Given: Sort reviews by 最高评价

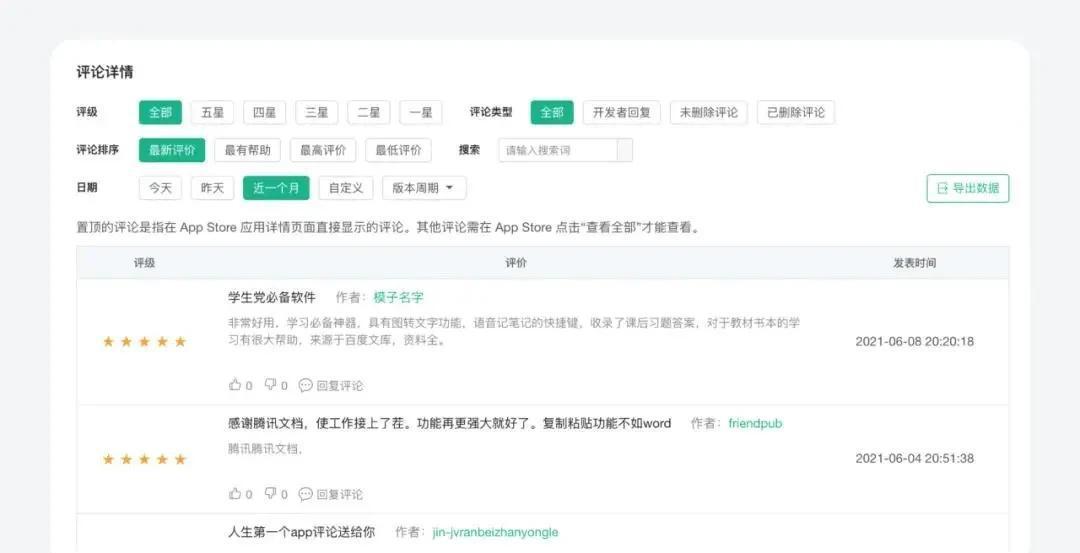Looking at the screenshot, I should (x=323, y=150).
